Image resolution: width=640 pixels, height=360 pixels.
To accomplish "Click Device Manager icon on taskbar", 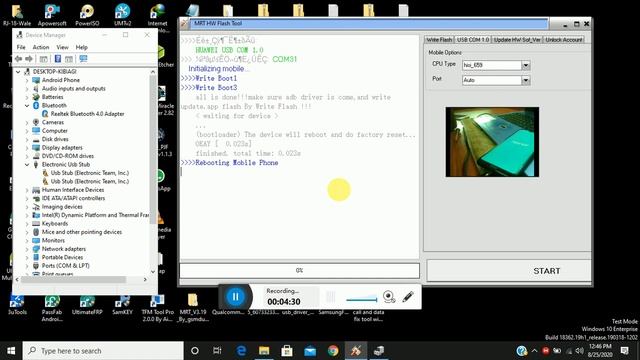I will pos(379,351).
